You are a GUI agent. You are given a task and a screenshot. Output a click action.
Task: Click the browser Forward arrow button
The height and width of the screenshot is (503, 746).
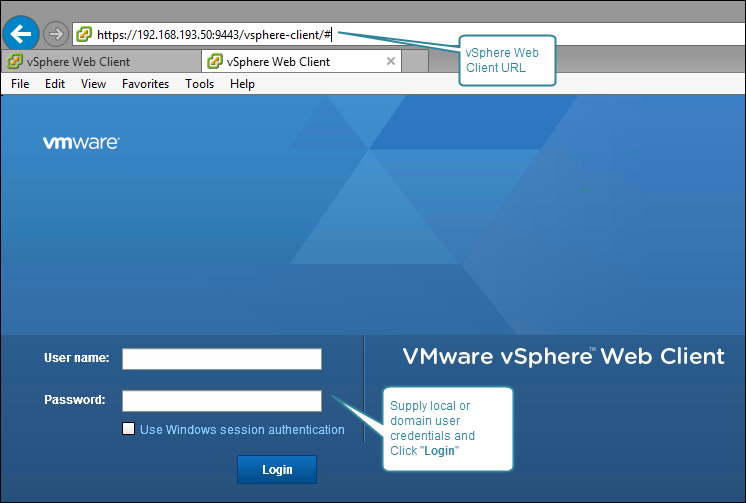(56, 34)
